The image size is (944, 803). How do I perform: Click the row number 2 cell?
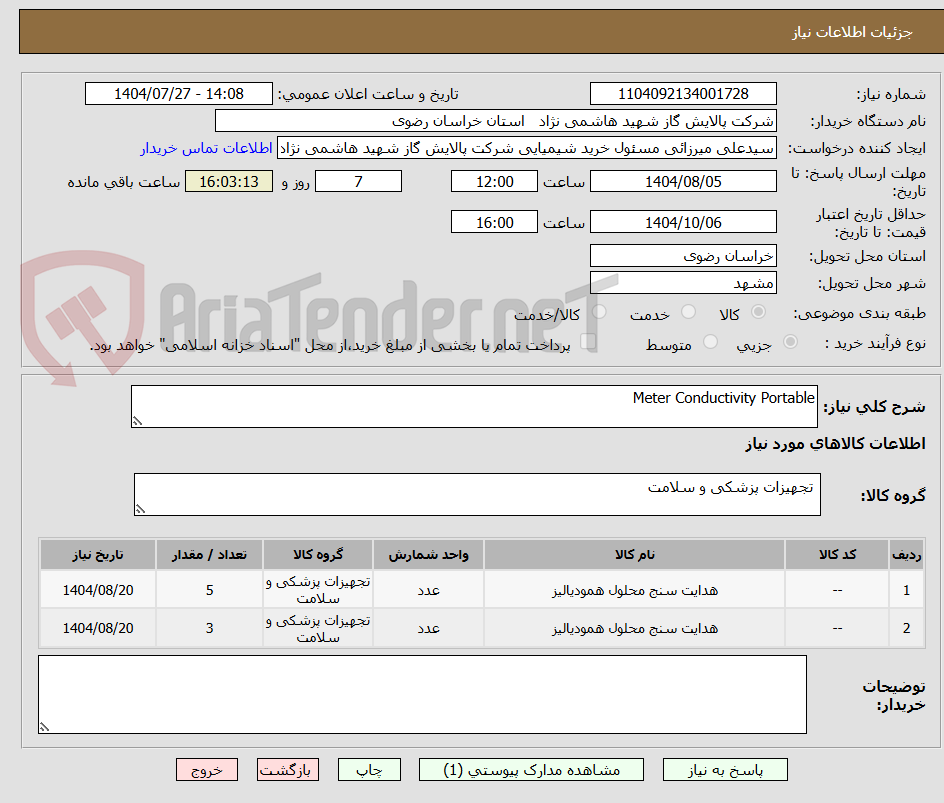(907, 628)
